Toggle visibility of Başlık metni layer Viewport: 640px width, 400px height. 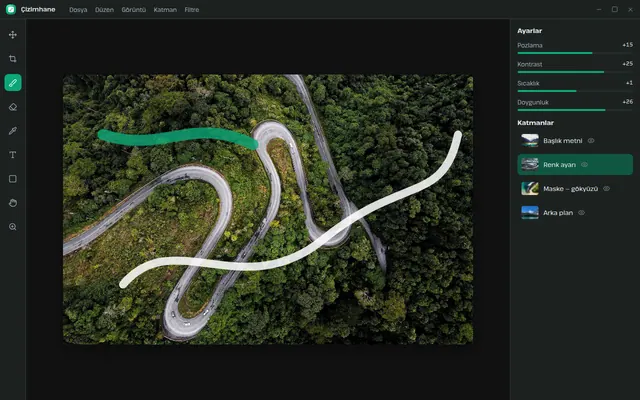point(591,141)
